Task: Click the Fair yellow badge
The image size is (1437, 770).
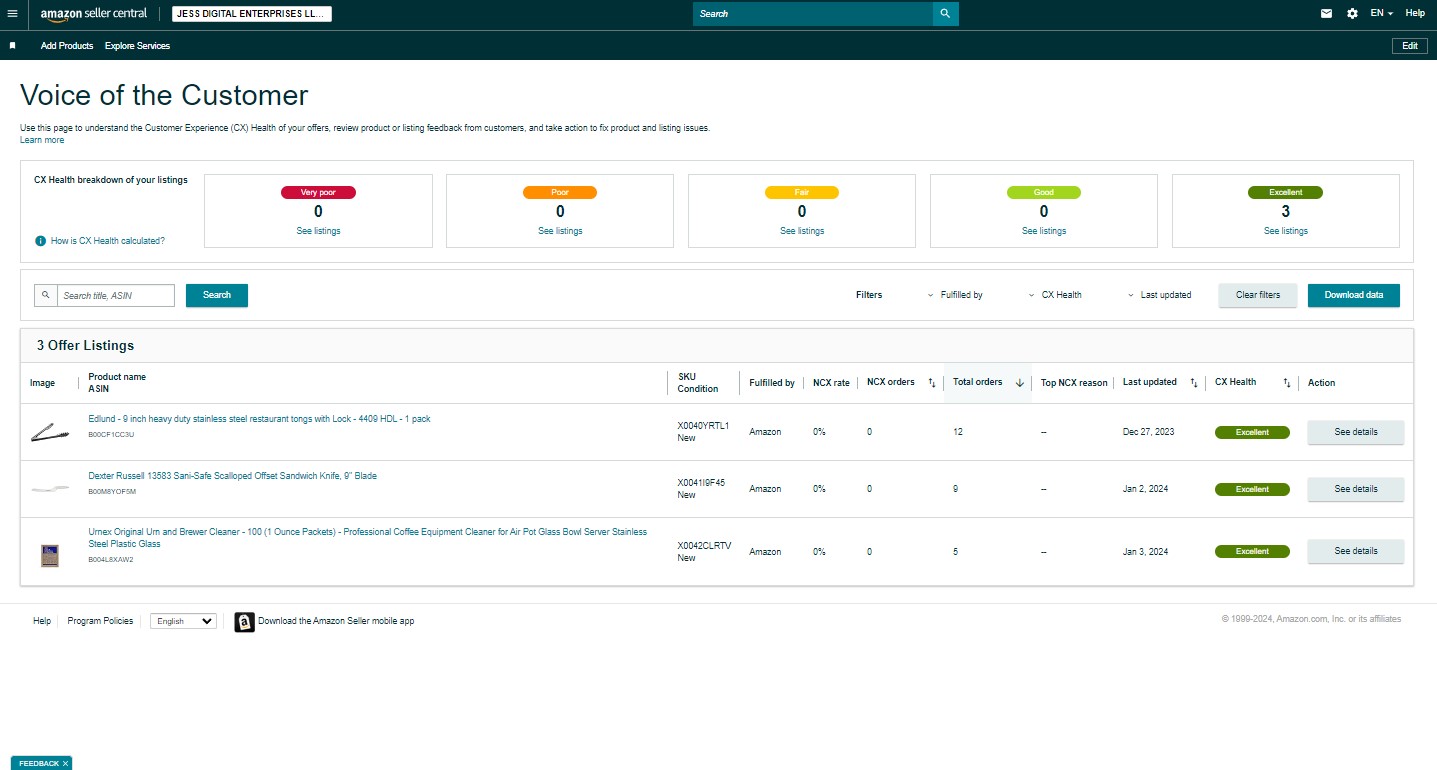Action: click(x=802, y=192)
